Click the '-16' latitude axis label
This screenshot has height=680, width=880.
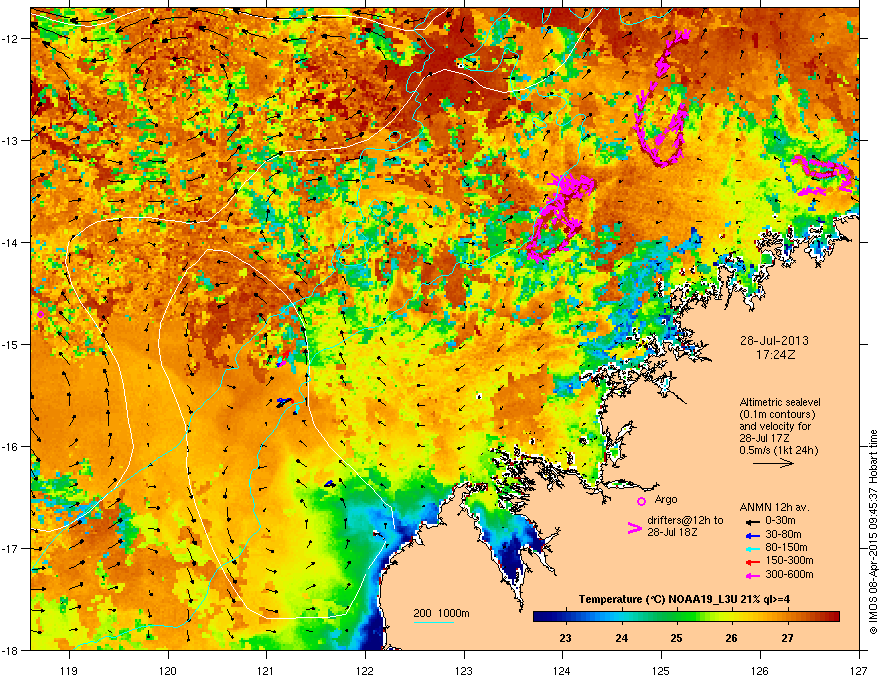[10, 447]
